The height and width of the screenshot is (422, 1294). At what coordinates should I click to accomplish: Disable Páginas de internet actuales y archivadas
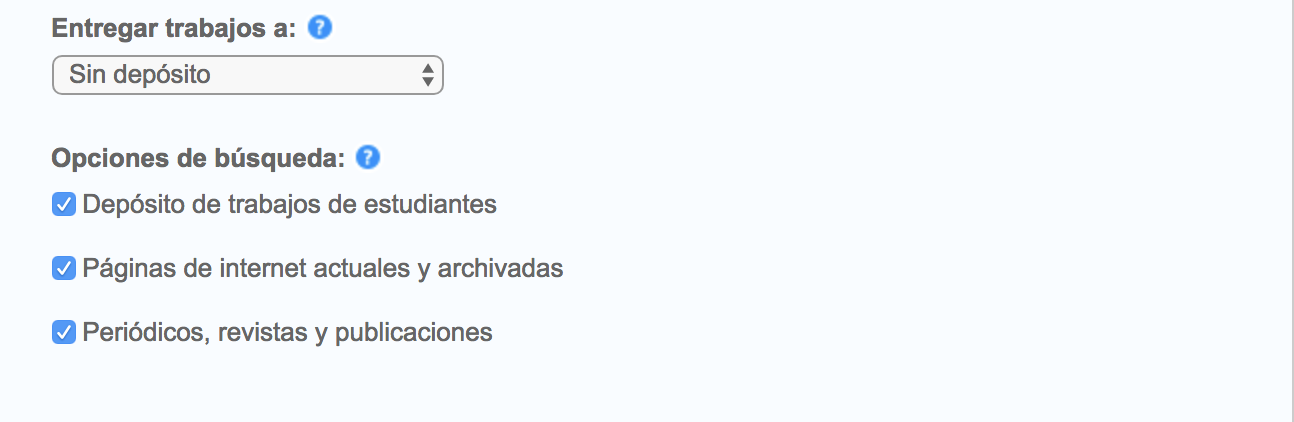[64, 268]
